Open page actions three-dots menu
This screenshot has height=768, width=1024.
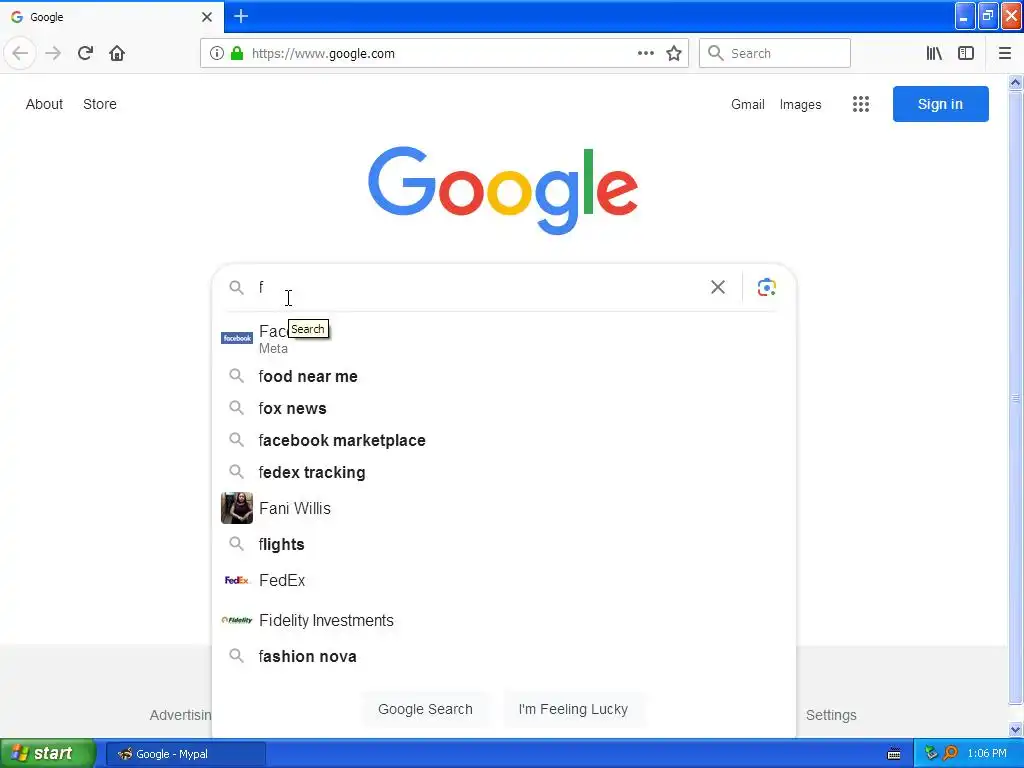coord(645,54)
